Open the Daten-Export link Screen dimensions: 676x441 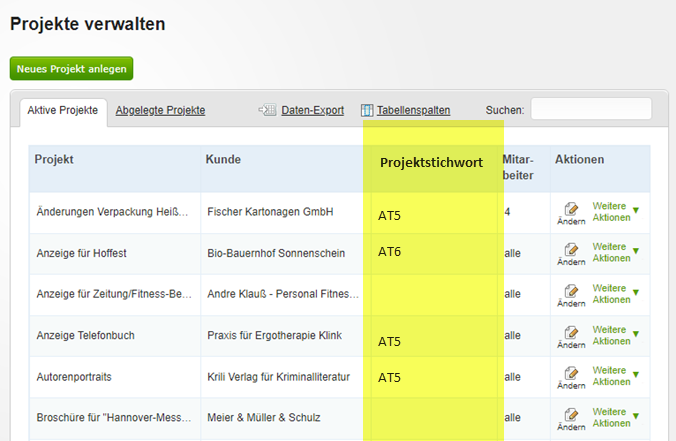[313, 110]
